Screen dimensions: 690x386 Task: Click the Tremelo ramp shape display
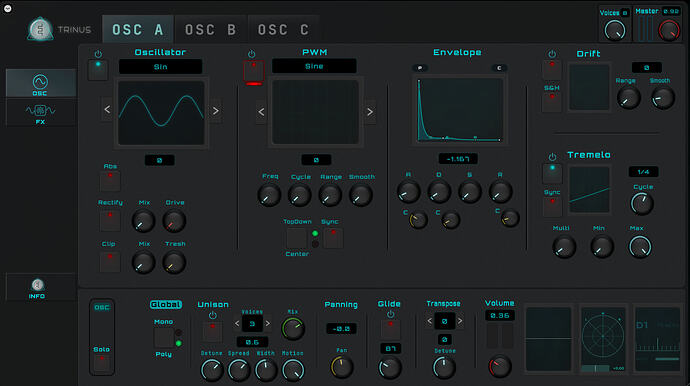(589, 190)
